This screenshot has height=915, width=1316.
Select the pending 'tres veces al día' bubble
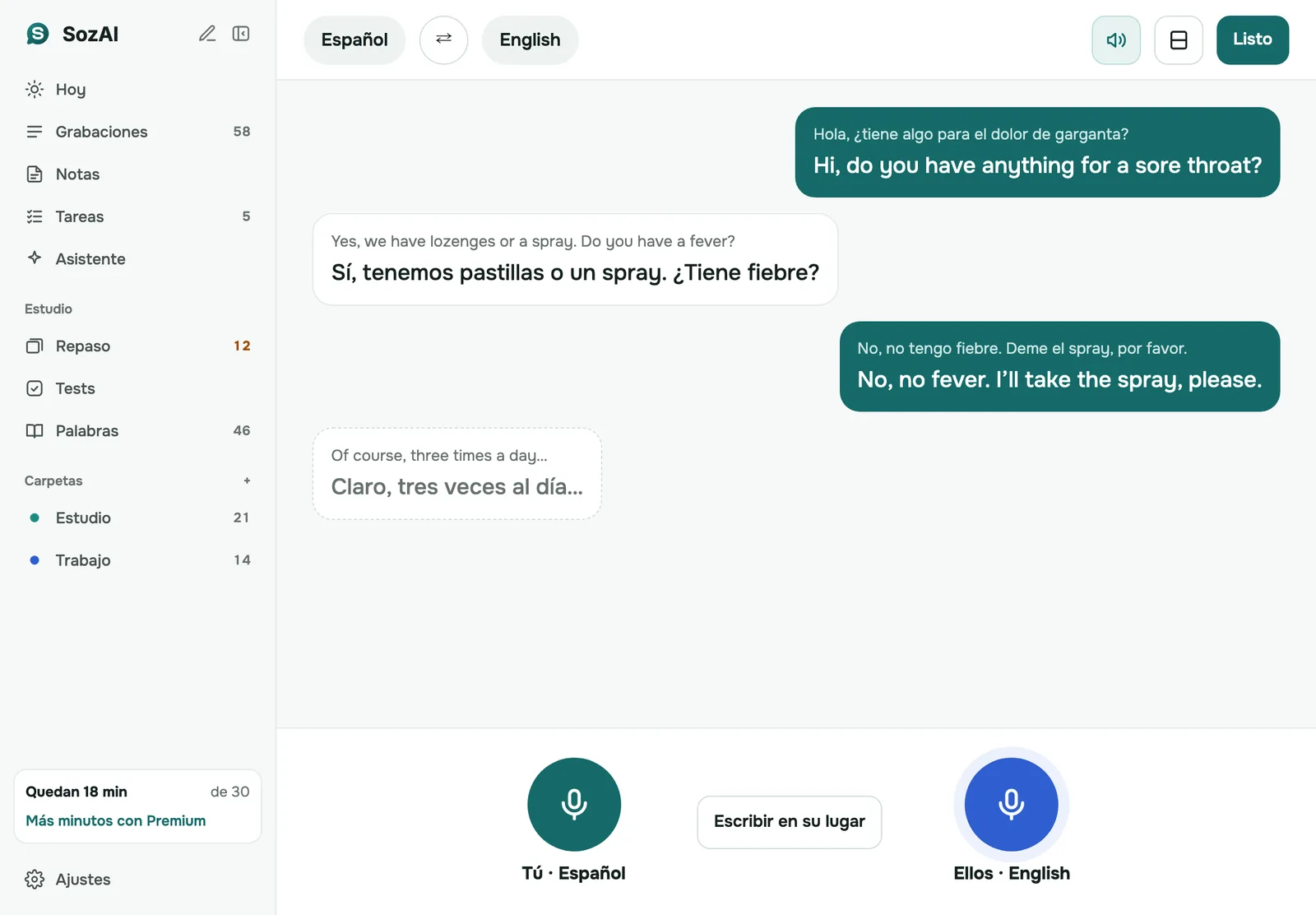(x=457, y=473)
